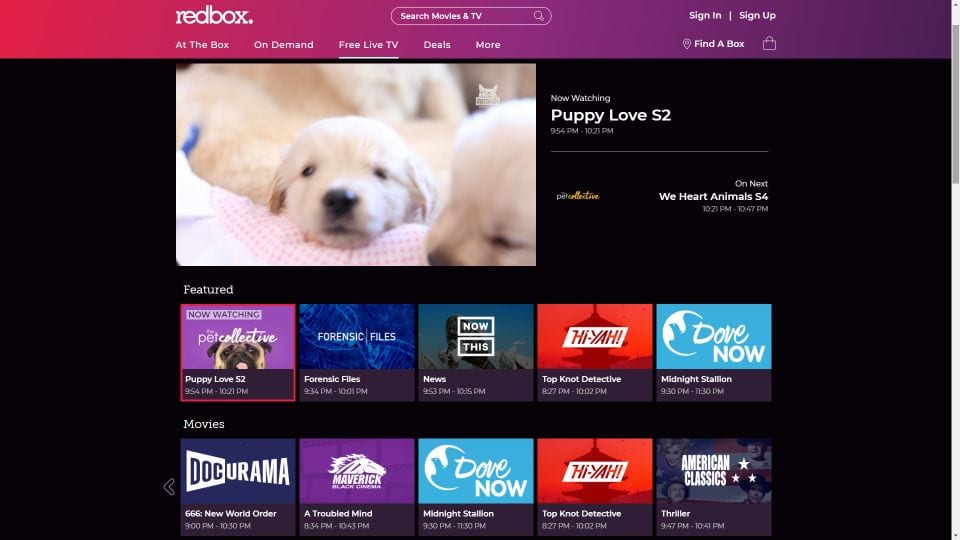Click the Featured section heading
The image size is (960, 540).
tap(208, 290)
